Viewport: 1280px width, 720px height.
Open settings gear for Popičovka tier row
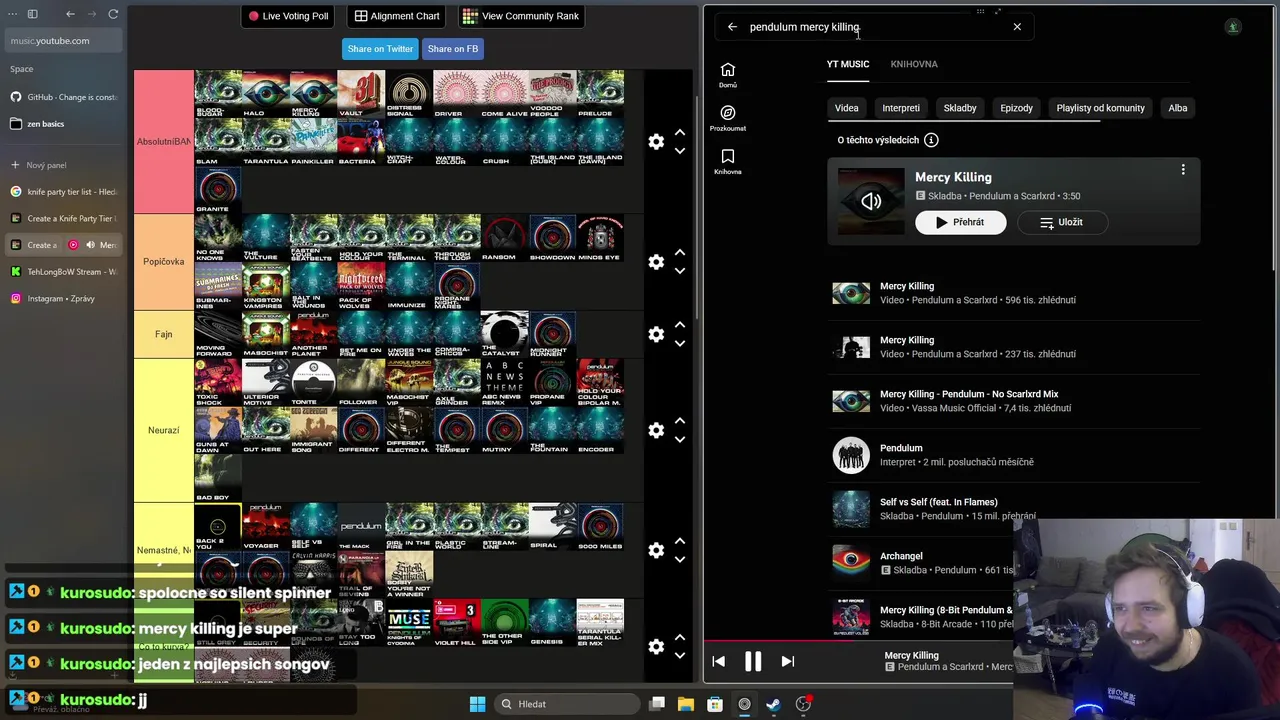pos(656,262)
